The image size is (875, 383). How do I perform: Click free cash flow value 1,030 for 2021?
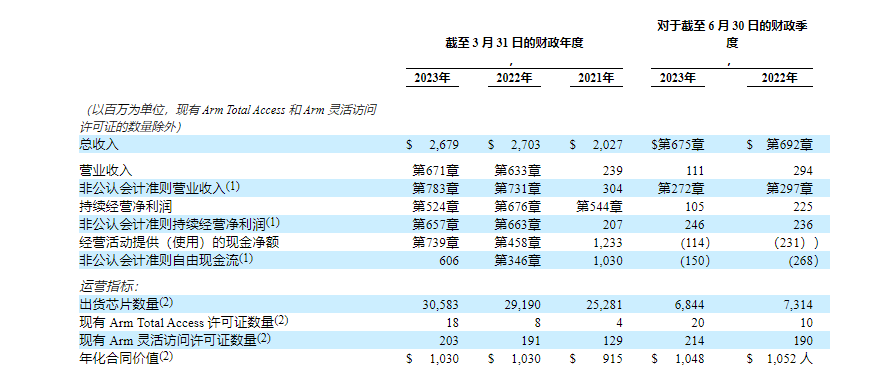coord(608,261)
